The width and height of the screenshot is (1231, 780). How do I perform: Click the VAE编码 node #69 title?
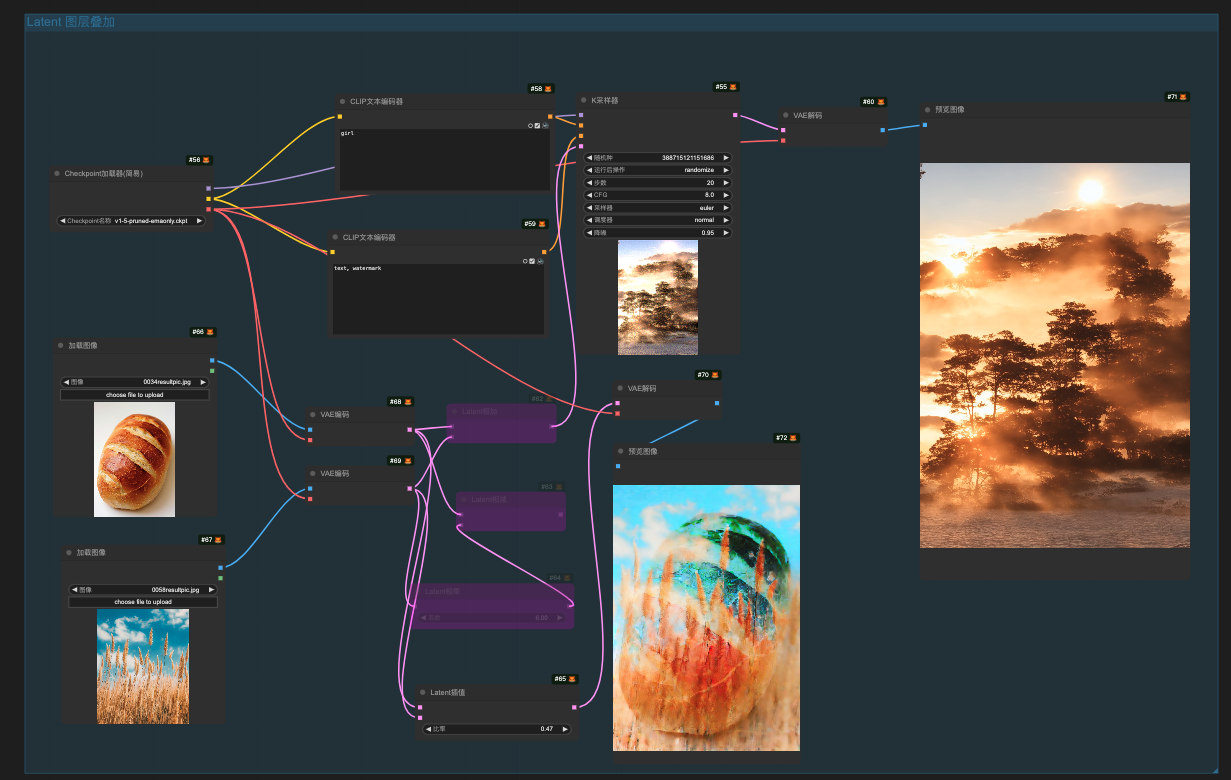pyautogui.click(x=334, y=473)
